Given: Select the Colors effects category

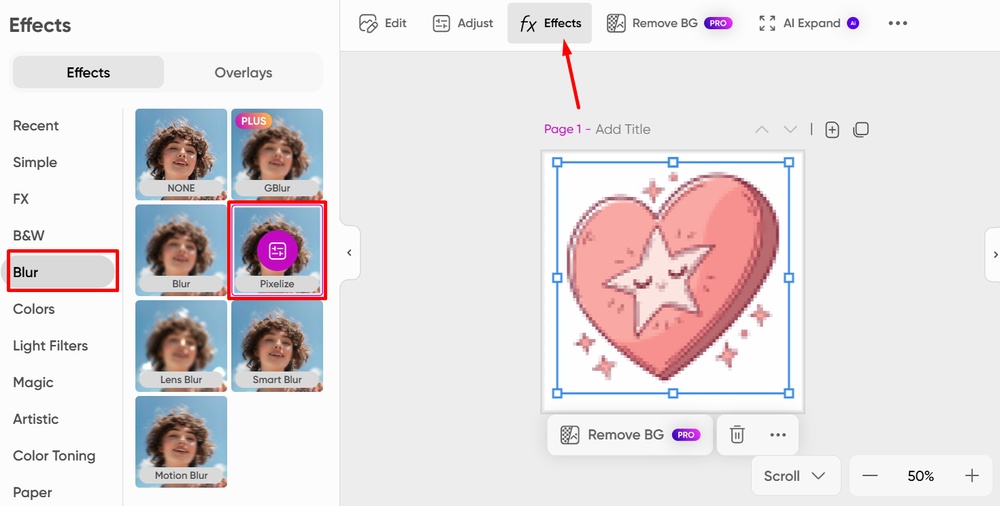Looking at the screenshot, I should pyautogui.click(x=34, y=309).
